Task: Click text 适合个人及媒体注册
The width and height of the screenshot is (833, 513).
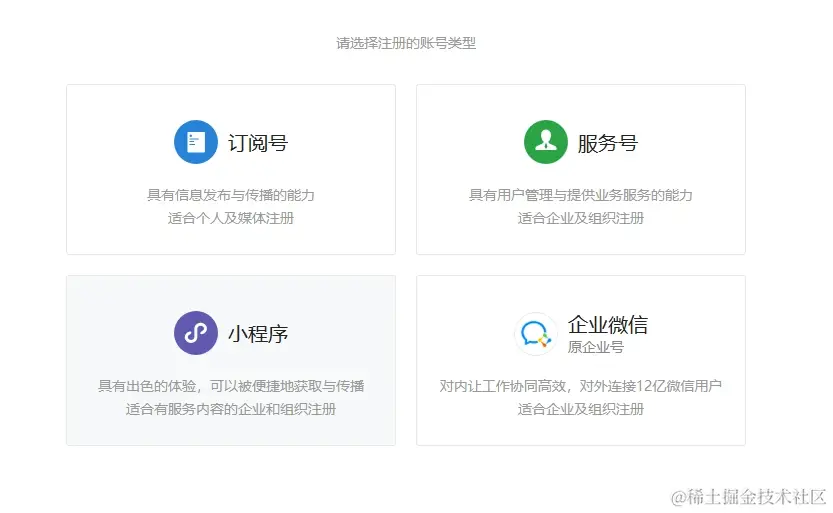Action: click(231, 218)
